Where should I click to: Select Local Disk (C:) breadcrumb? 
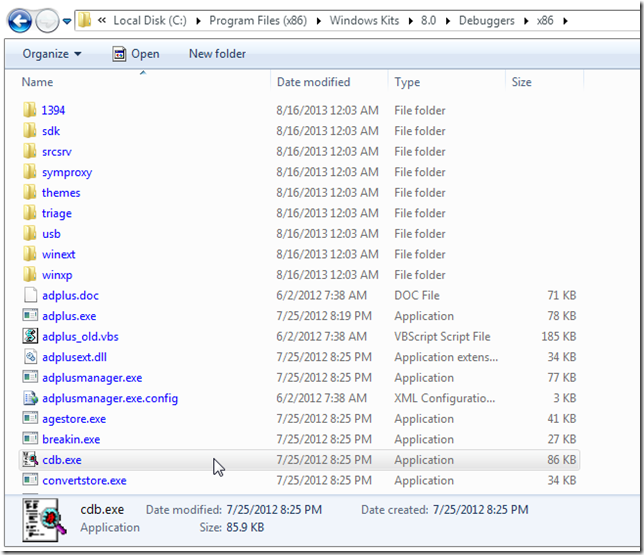click(150, 20)
